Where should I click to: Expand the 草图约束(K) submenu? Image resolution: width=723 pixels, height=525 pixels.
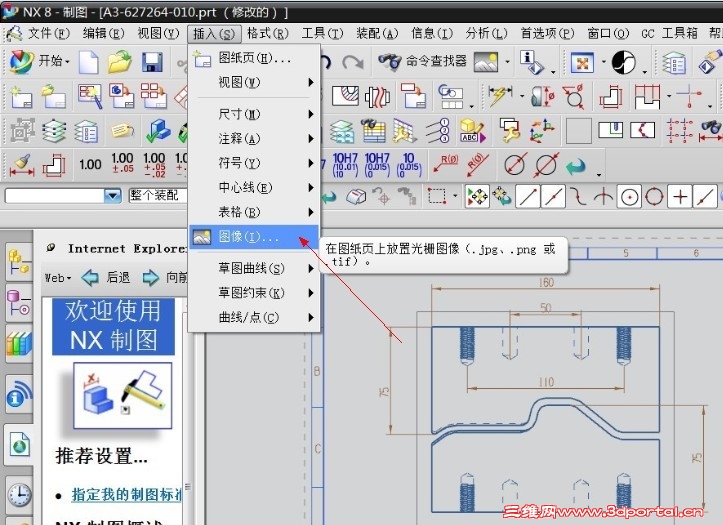pyautogui.click(x=254, y=293)
